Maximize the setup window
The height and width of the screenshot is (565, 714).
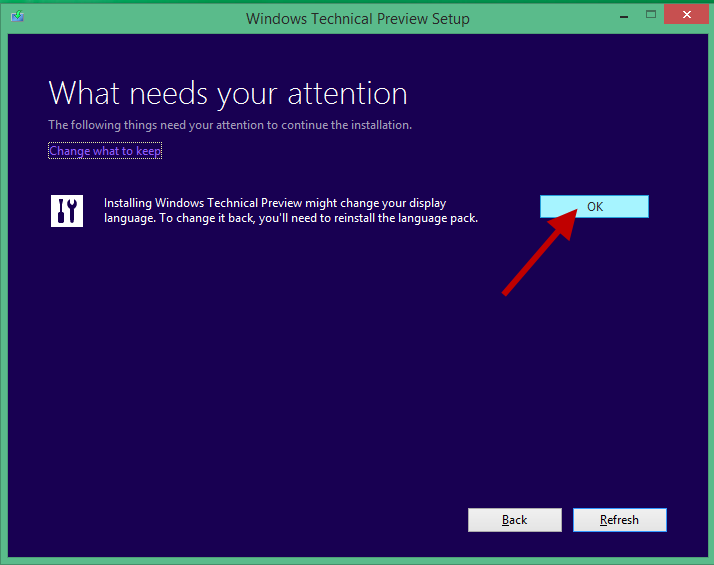pos(651,15)
